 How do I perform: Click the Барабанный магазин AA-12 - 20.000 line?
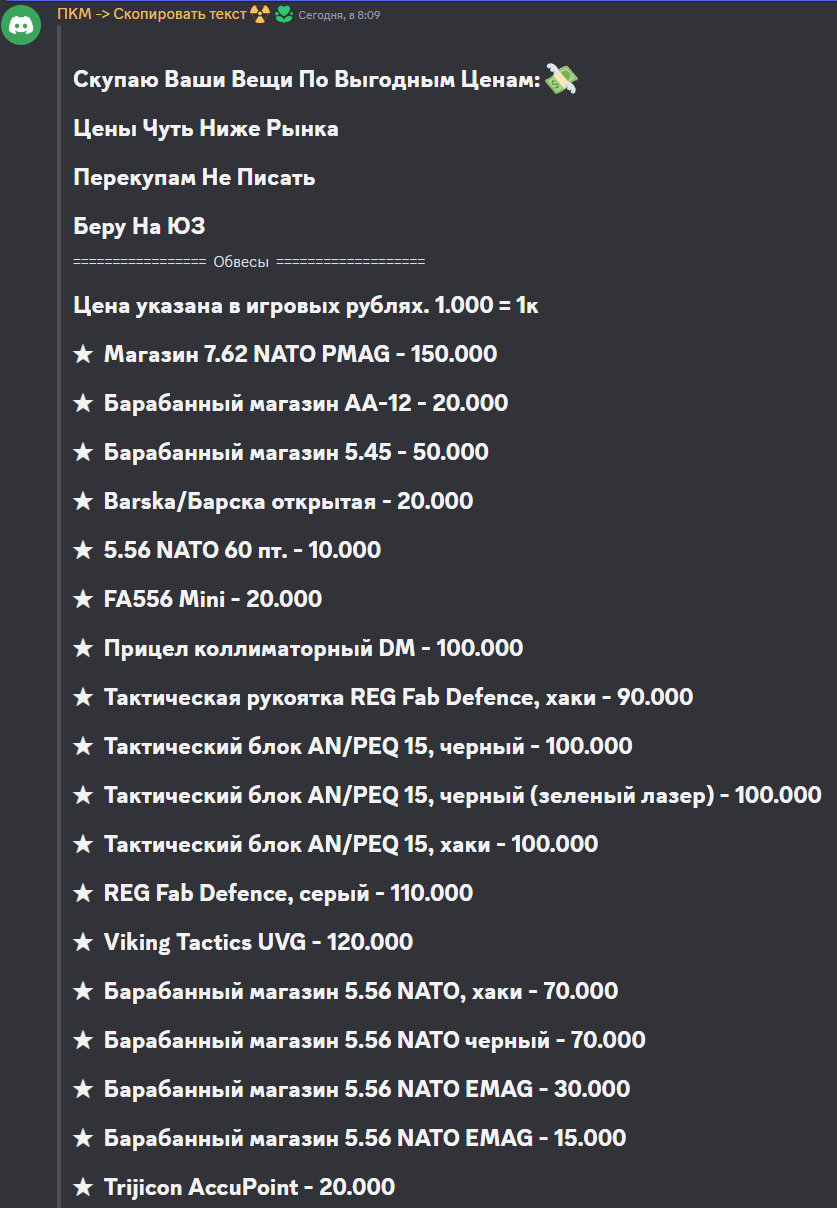pos(291,403)
